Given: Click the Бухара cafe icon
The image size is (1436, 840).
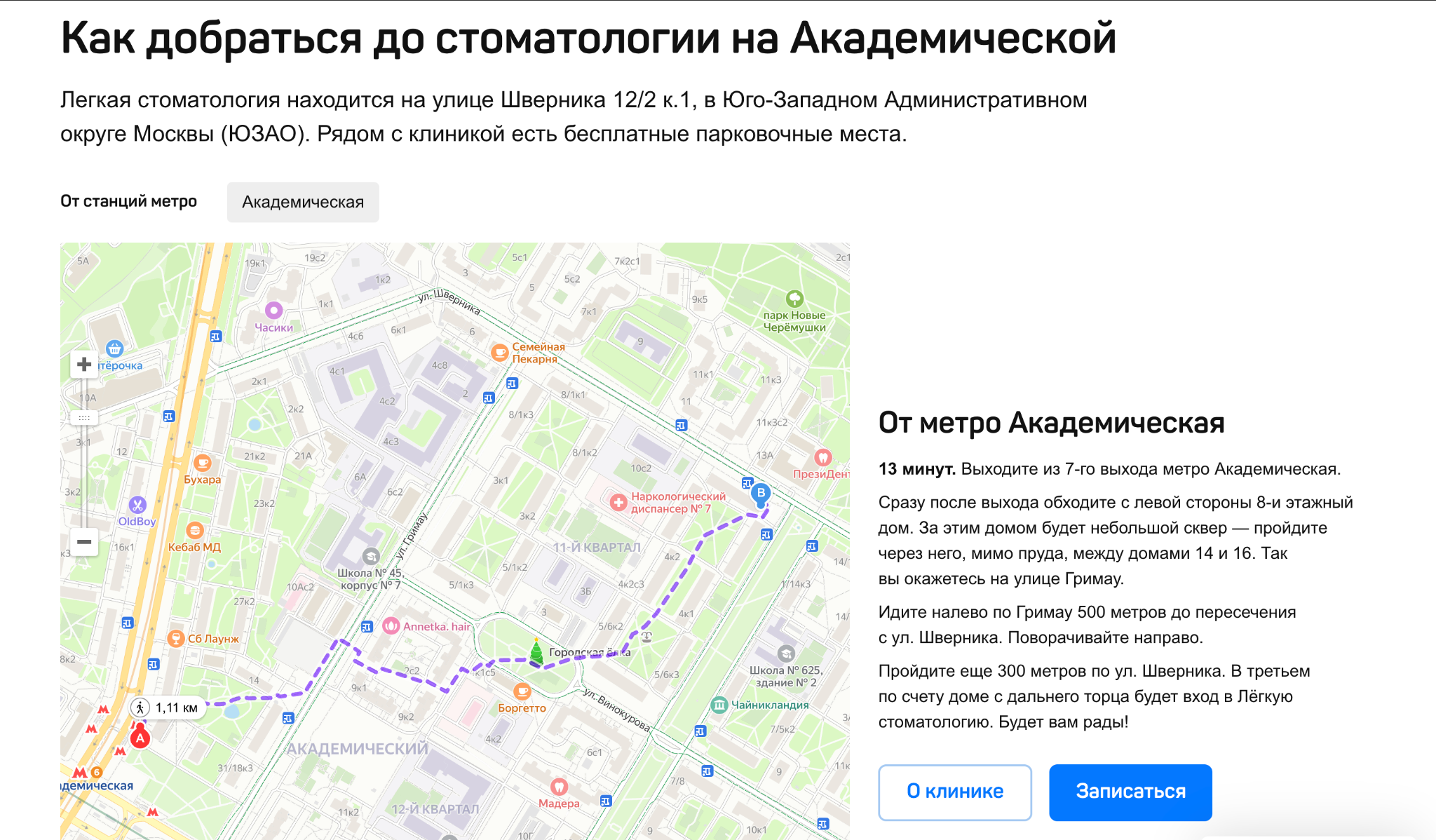Looking at the screenshot, I should pyautogui.click(x=202, y=463).
